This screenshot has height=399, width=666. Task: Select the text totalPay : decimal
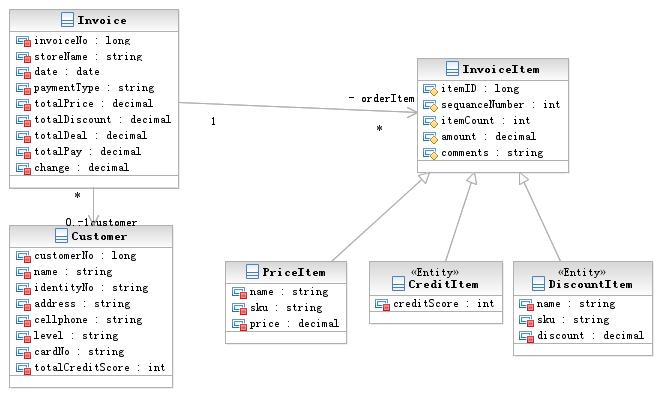tap(87, 152)
